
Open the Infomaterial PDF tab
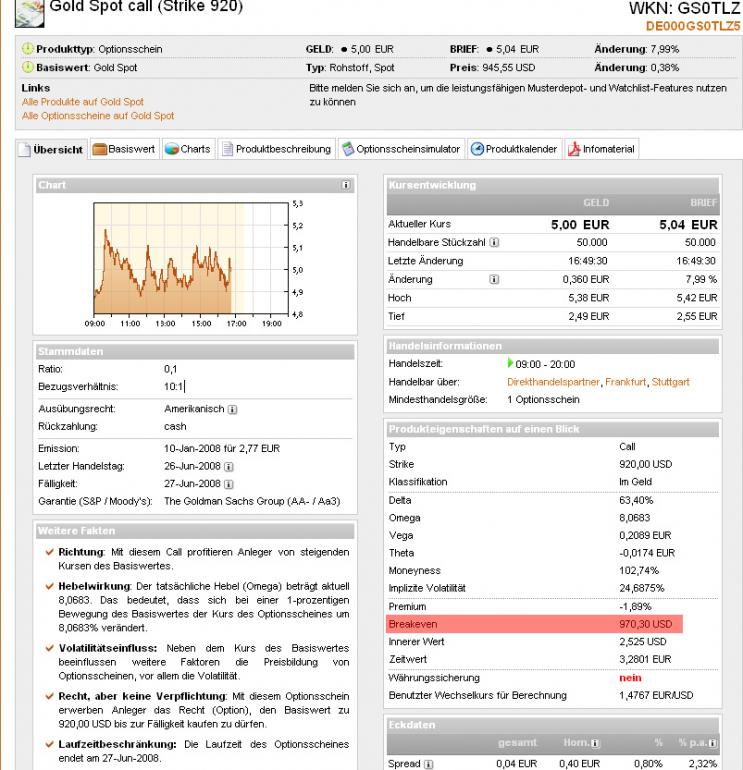pos(601,149)
